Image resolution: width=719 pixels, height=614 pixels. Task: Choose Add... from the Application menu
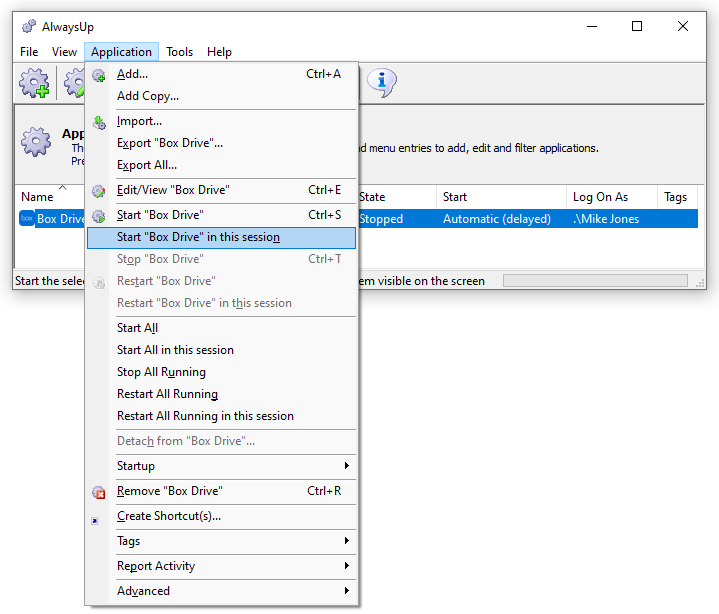[x=221, y=74]
